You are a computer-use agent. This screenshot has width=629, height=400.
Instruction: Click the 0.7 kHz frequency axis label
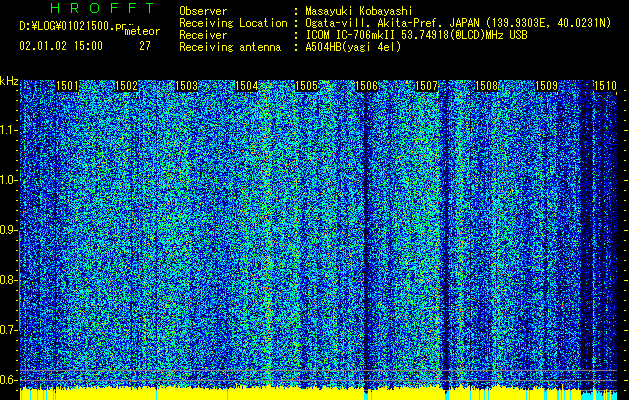pyautogui.click(x=8, y=330)
